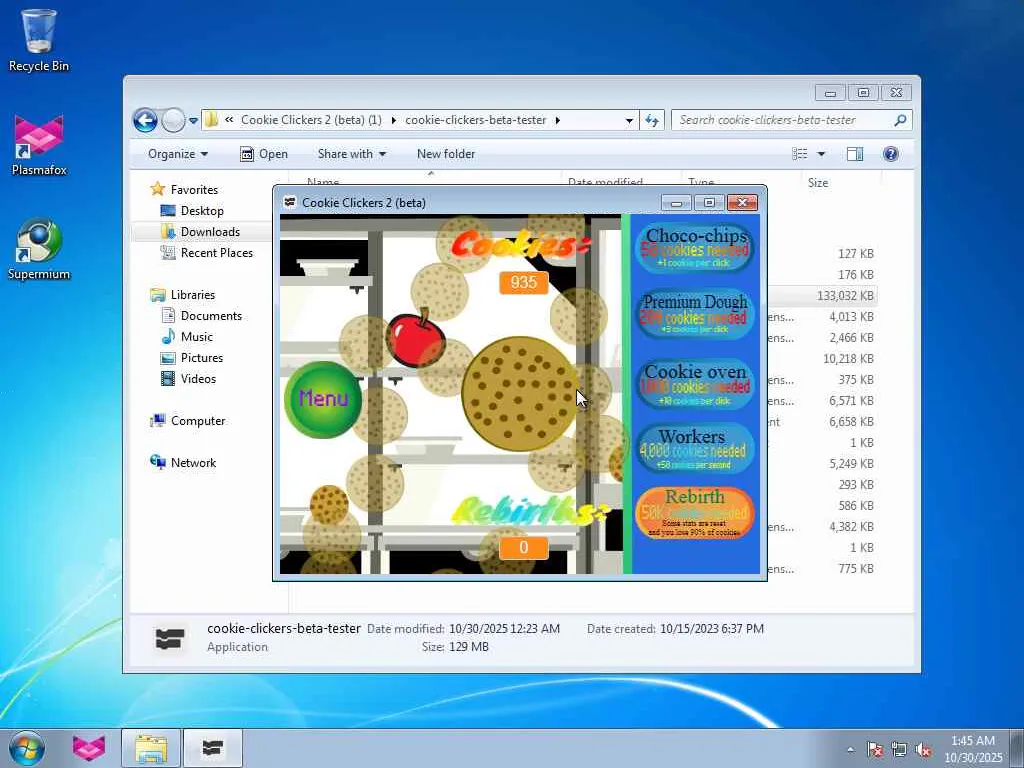Image resolution: width=1024 pixels, height=768 pixels.
Task: Open recent locations dropdown arrow
Action: point(193,121)
